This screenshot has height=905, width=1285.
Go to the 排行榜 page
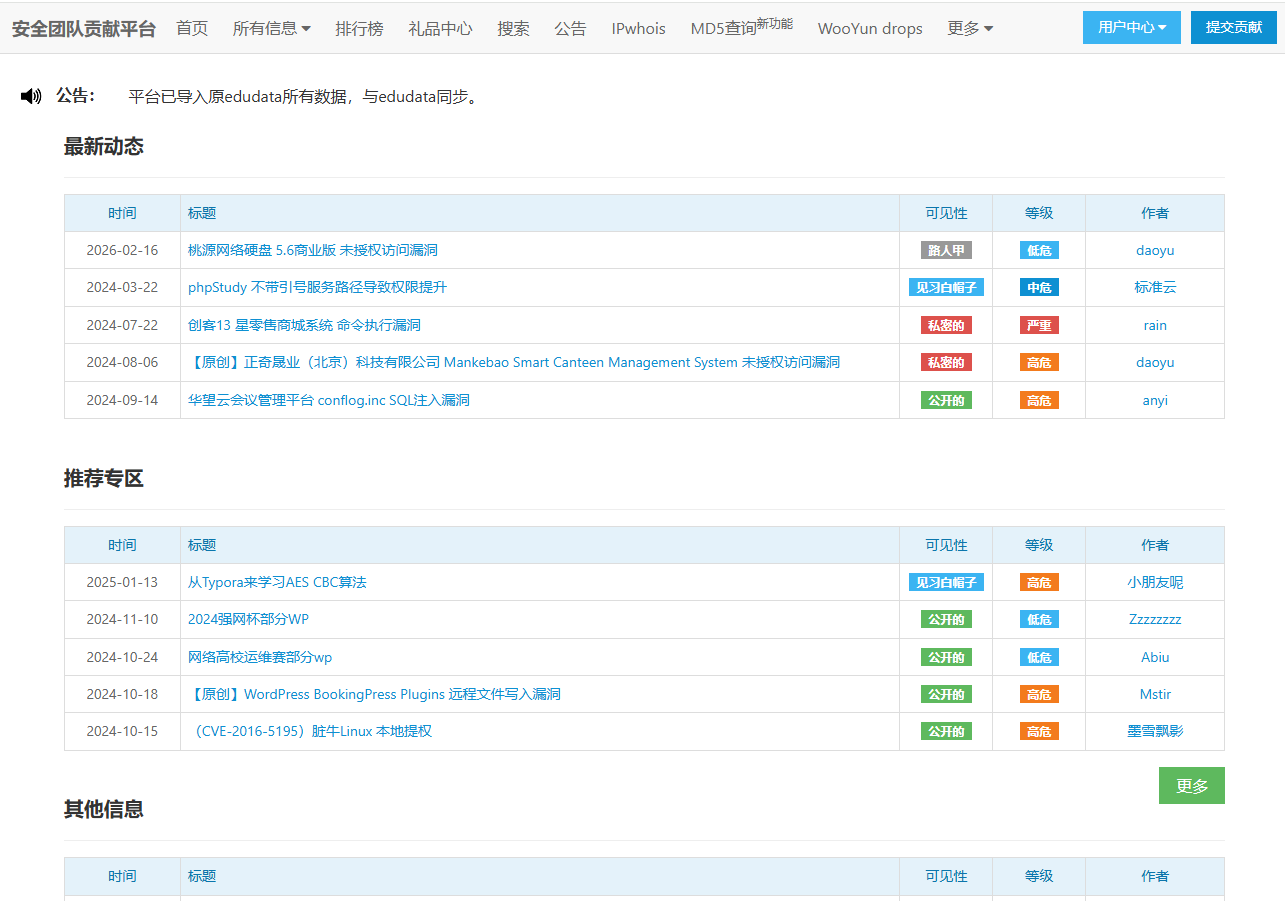[x=359, y=28]
